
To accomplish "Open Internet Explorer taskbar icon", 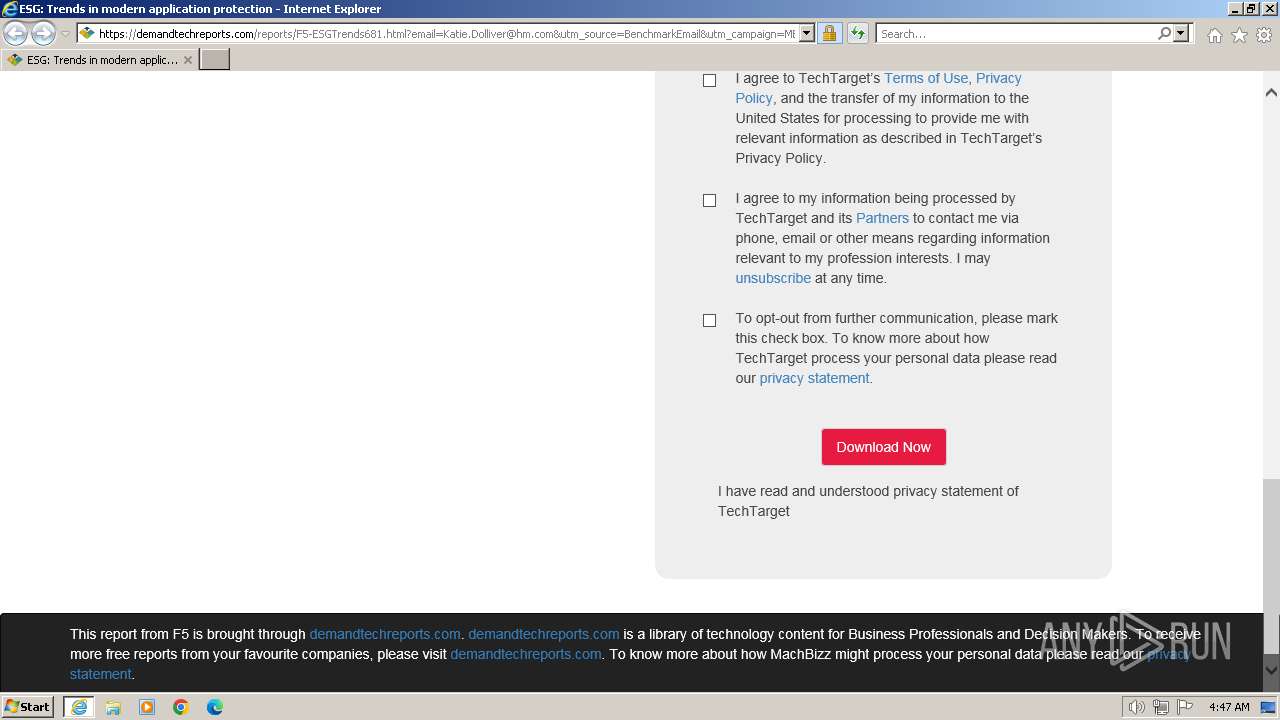I will (79, 707).
